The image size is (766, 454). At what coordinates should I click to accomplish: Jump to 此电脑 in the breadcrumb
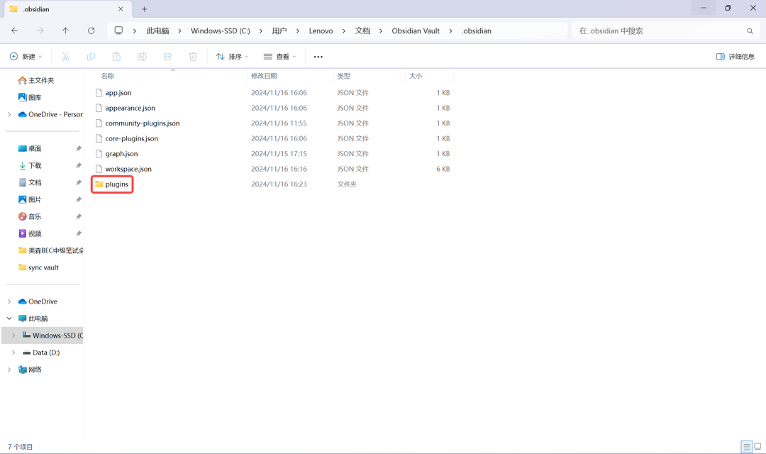pyautogui.click(x=157, y=31)
